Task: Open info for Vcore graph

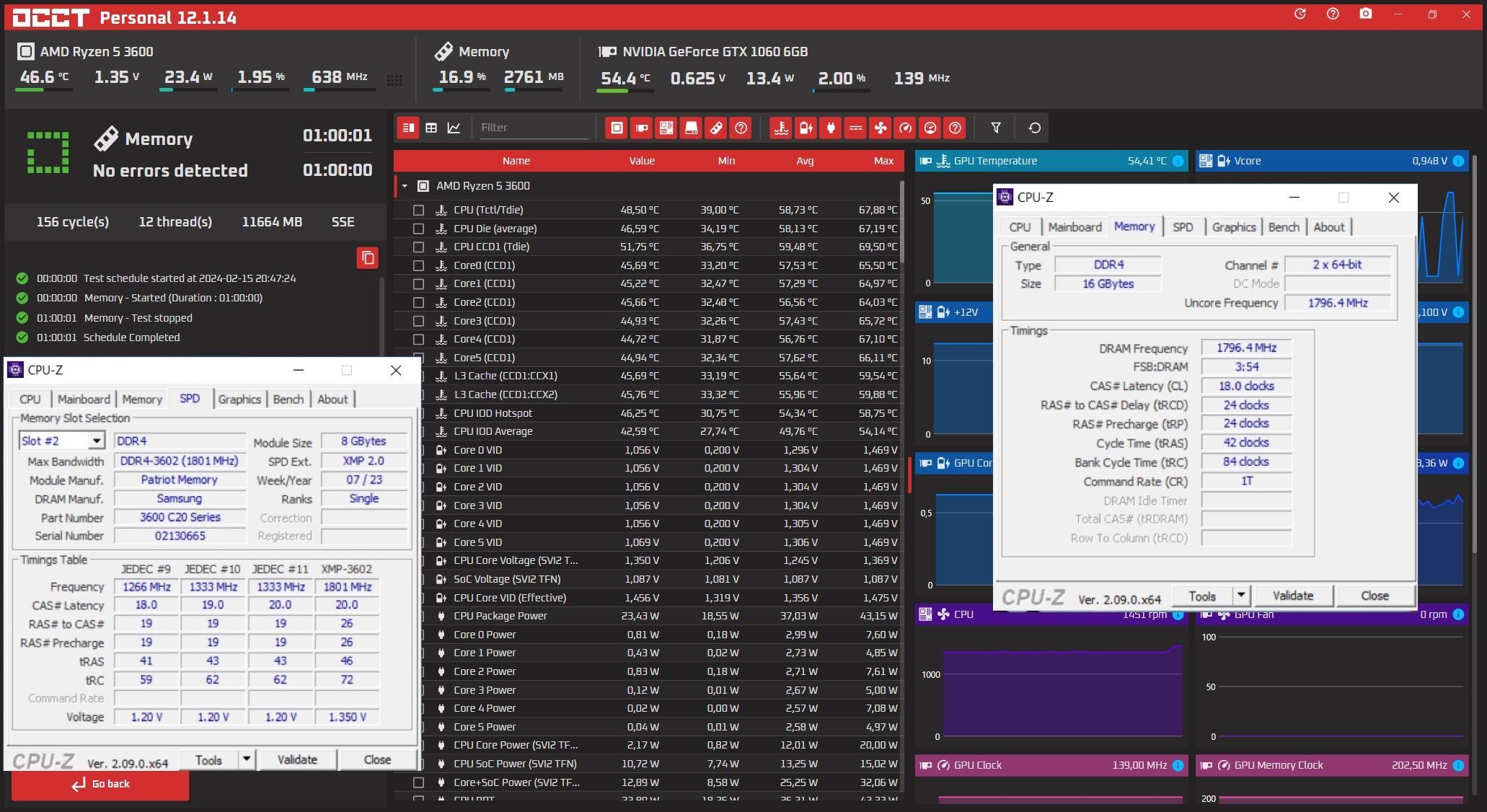Action: [1458, 161]
